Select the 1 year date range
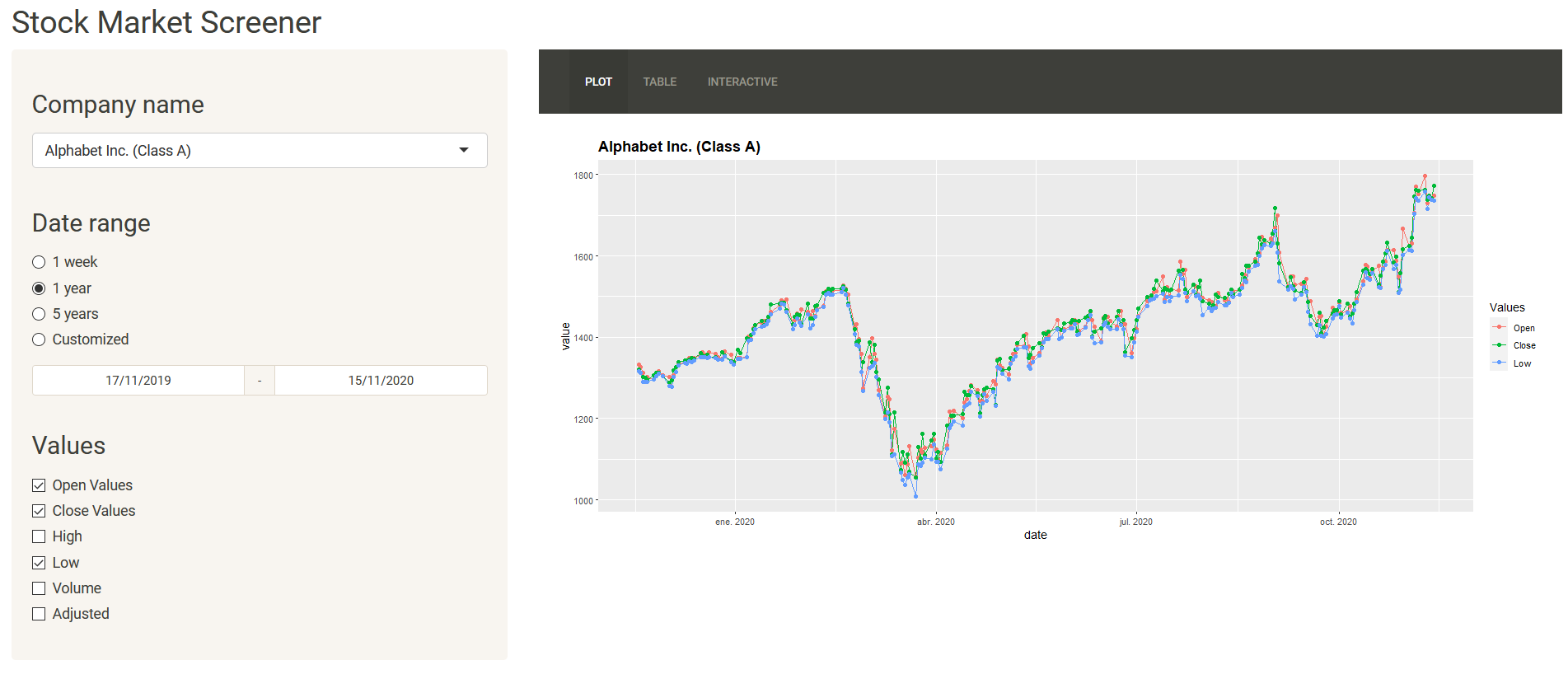Screen dimensions: 1568x693 (x=39, y=288)
